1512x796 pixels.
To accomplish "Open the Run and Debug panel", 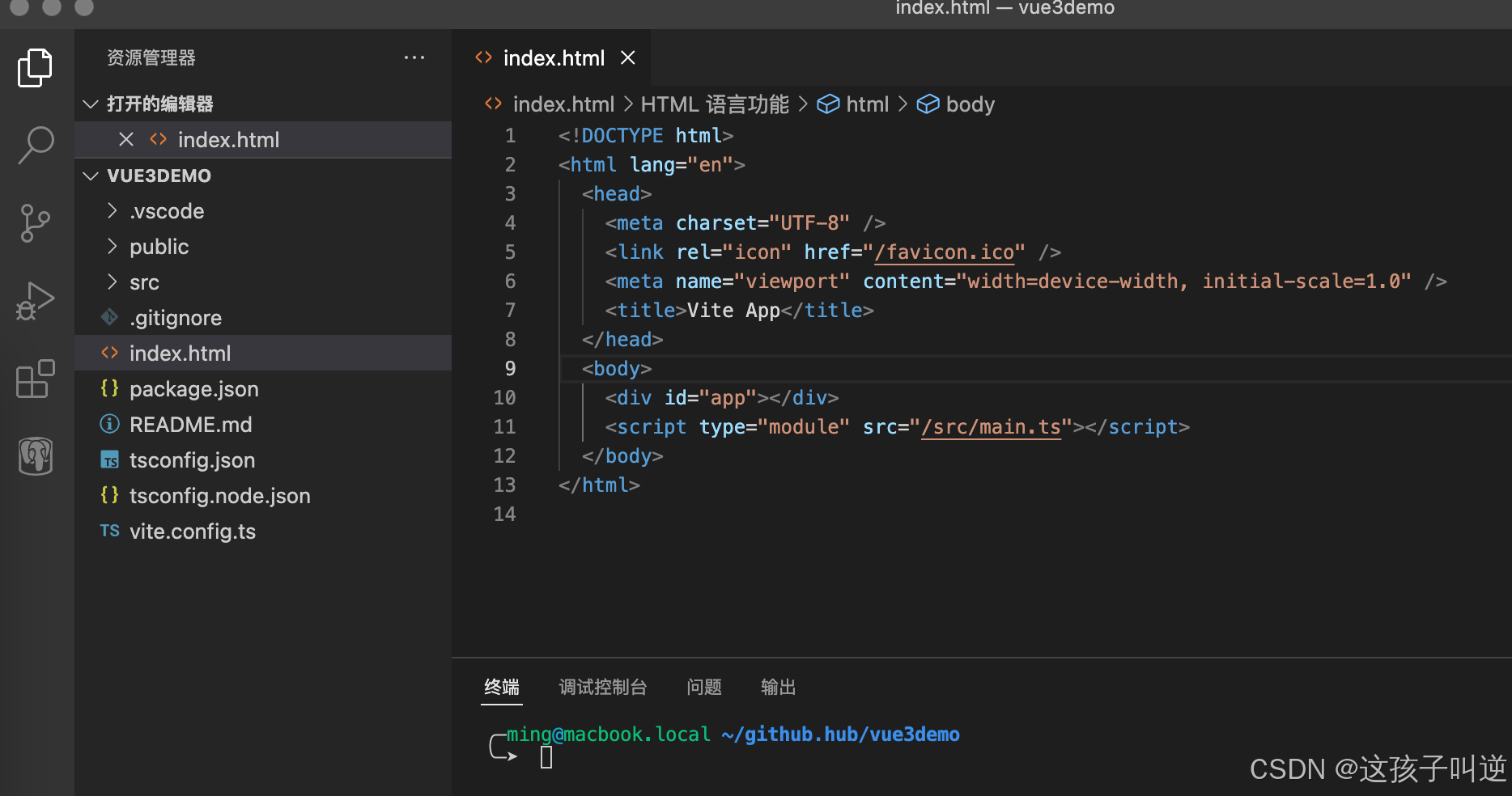I will pyautogui.click(x=35, y=300).
